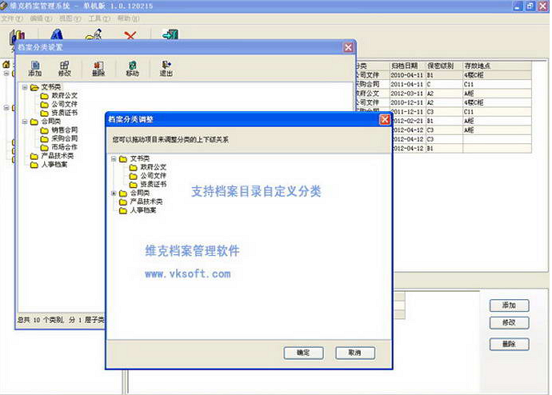Select 公司文件 in 档案分类设置 tree
The image size is (552, 395).
pyautogui.click(x=64, y=104)
